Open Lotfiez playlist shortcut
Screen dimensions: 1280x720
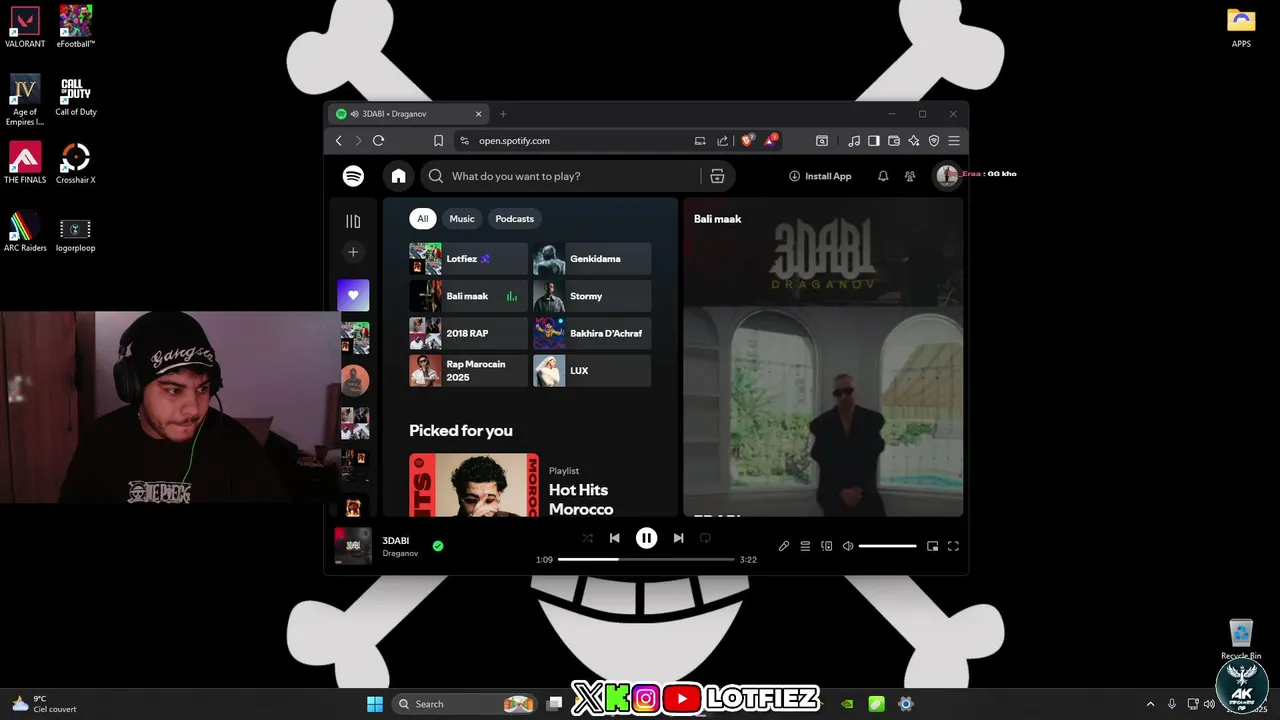468,259
